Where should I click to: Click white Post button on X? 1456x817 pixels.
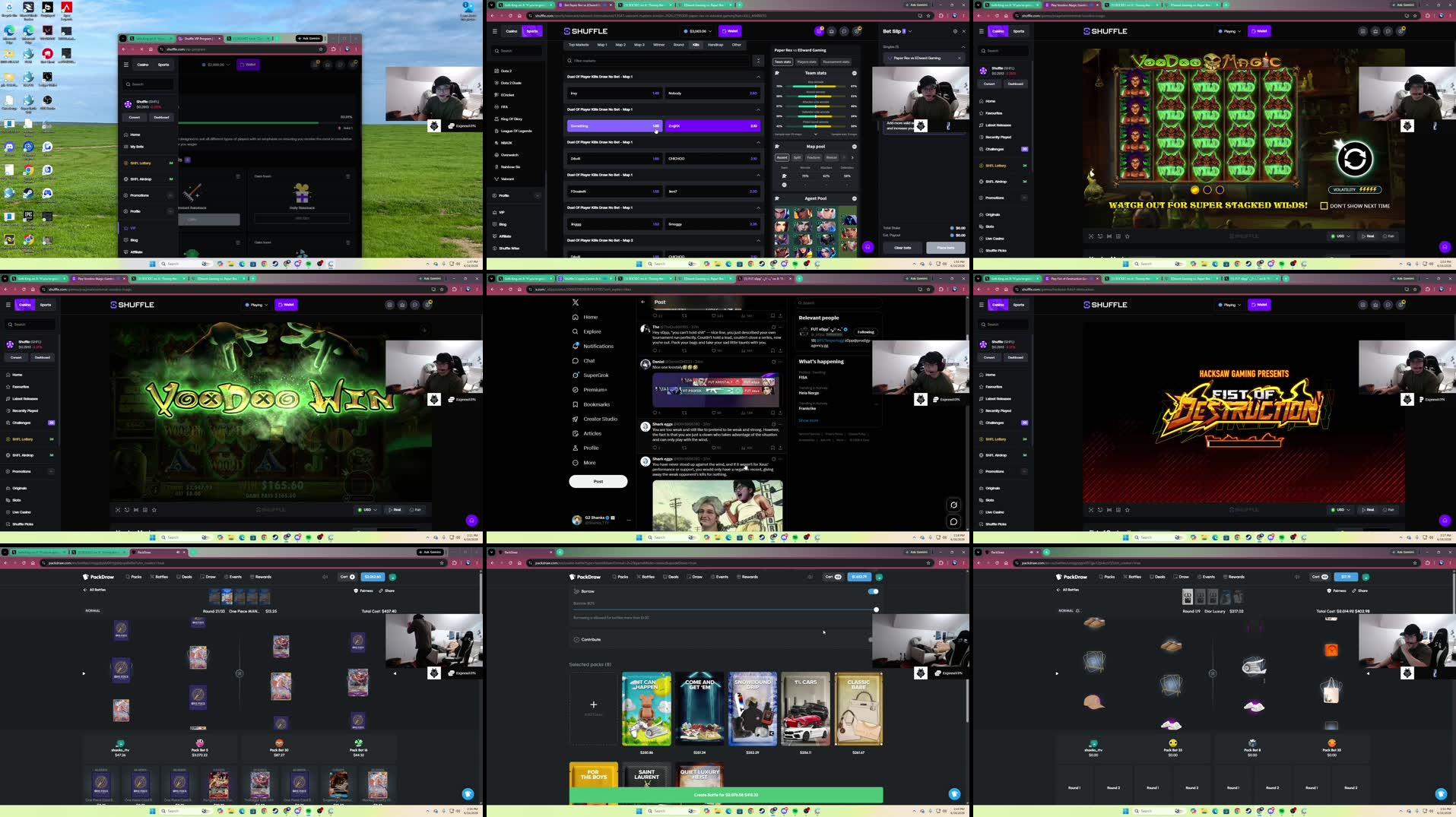coord(598,481)
